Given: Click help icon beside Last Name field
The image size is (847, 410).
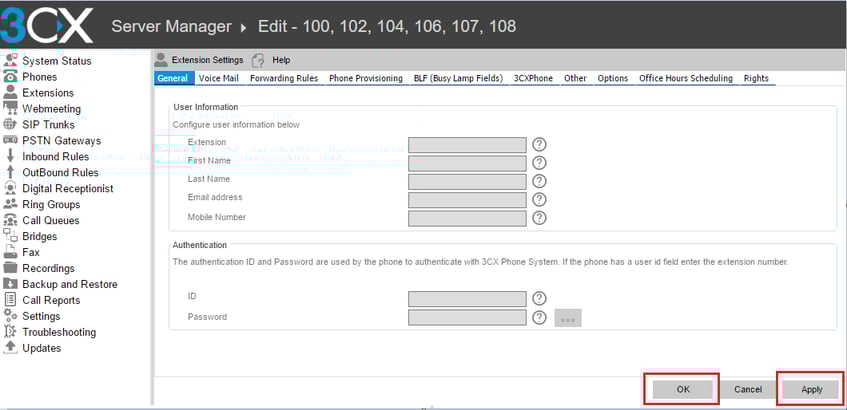Looking at the screenshot, I should pyautogui.click(x=539, y=181).
